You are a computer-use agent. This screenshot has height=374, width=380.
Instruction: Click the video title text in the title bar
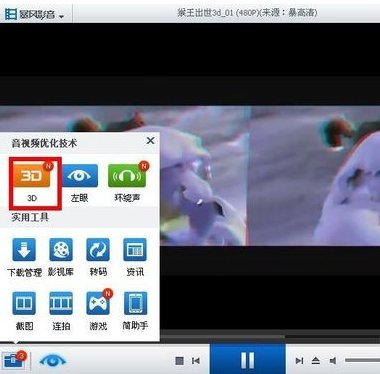247,13
